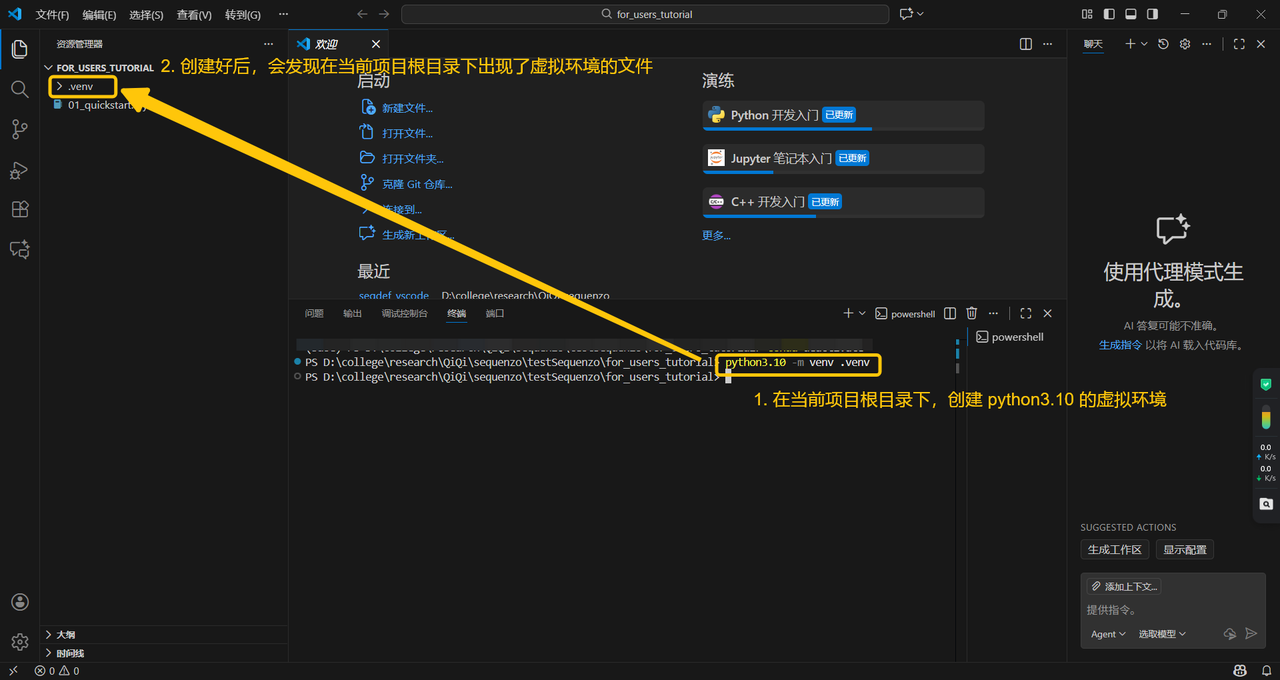The image size is (1280, 680).
Task: Toggle primary side bar layout button
Action: tap(1109, 14)
